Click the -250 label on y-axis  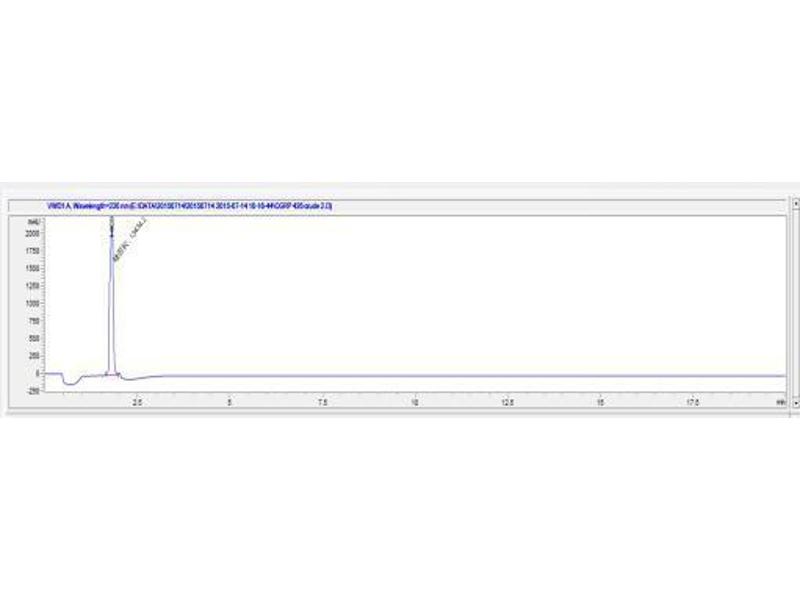pos(33,391)
